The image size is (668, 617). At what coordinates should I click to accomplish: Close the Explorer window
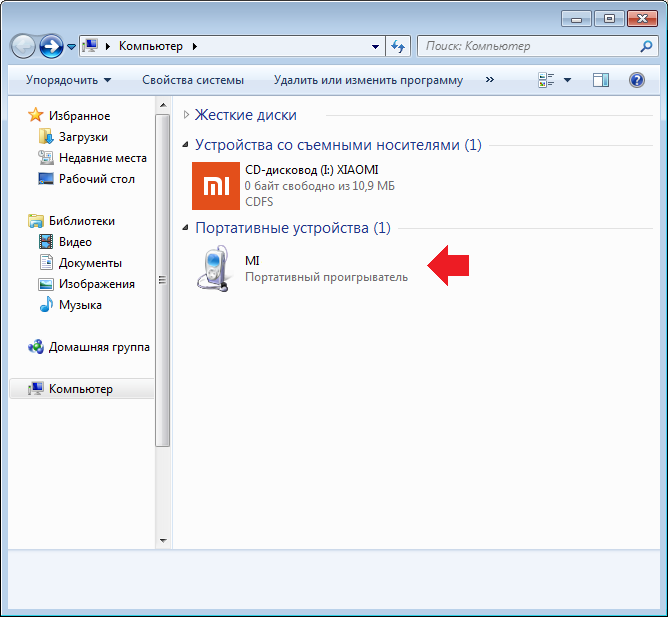click(x=642, y=19)
